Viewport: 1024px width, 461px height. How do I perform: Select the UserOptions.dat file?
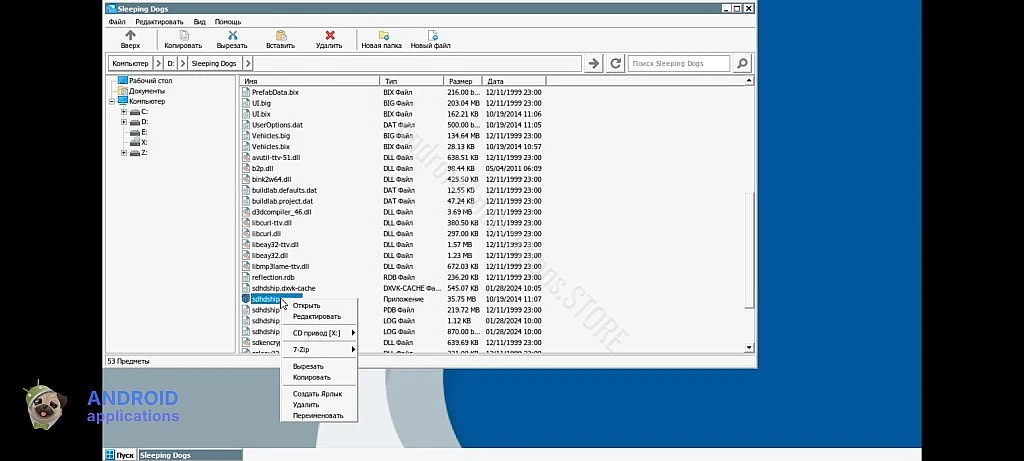[x=277, y=125]
